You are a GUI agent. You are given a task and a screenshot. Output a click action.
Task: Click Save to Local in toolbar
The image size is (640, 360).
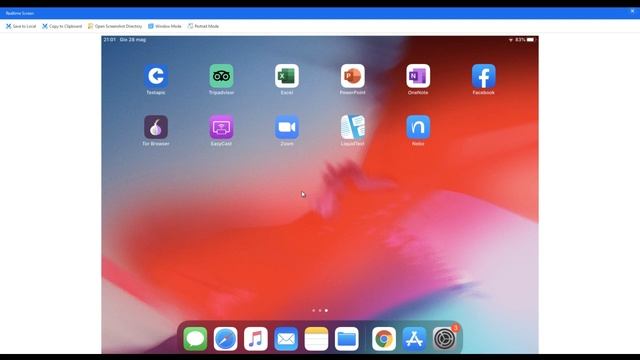pos(21,26)
